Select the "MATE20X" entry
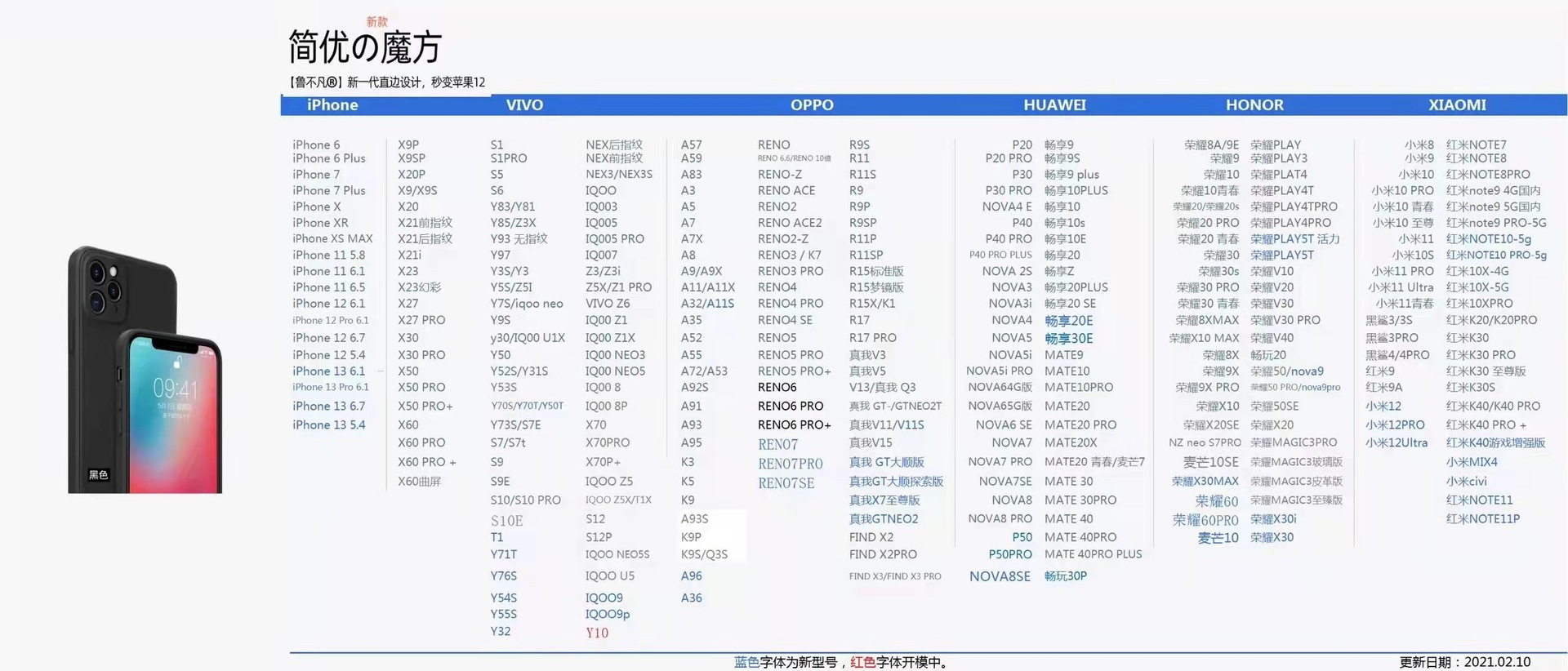The height and width of the screenshot is (671, 1568). click(x=1071, y=442)
